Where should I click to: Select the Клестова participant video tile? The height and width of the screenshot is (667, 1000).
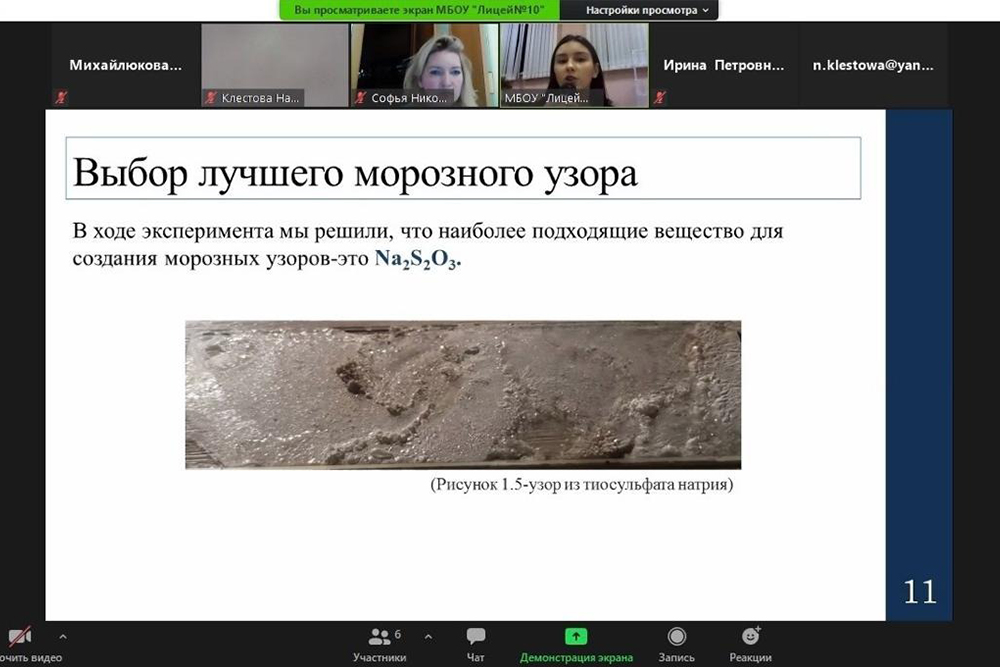point(274,65)
